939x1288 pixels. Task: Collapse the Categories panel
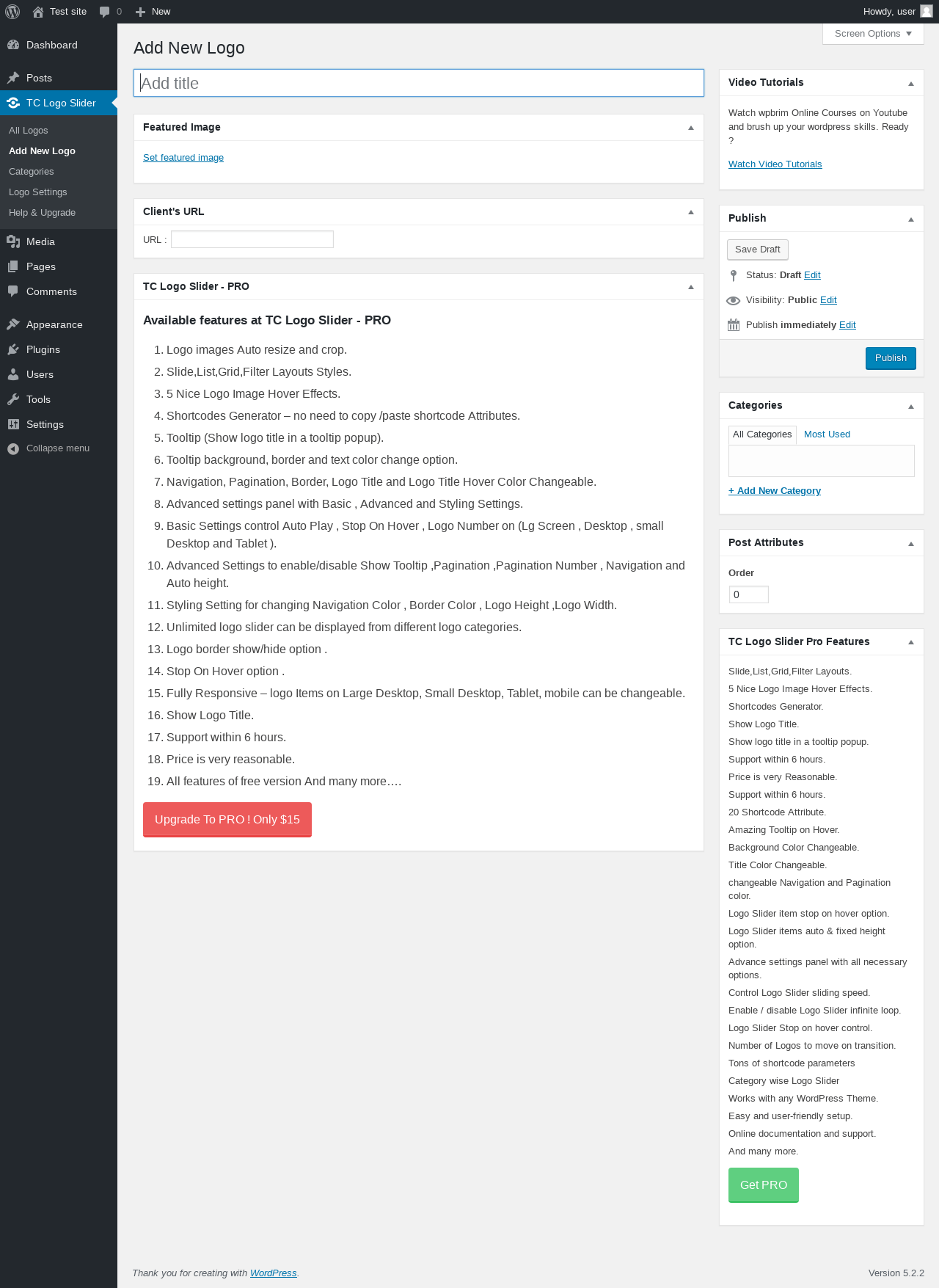pos(911,406)
